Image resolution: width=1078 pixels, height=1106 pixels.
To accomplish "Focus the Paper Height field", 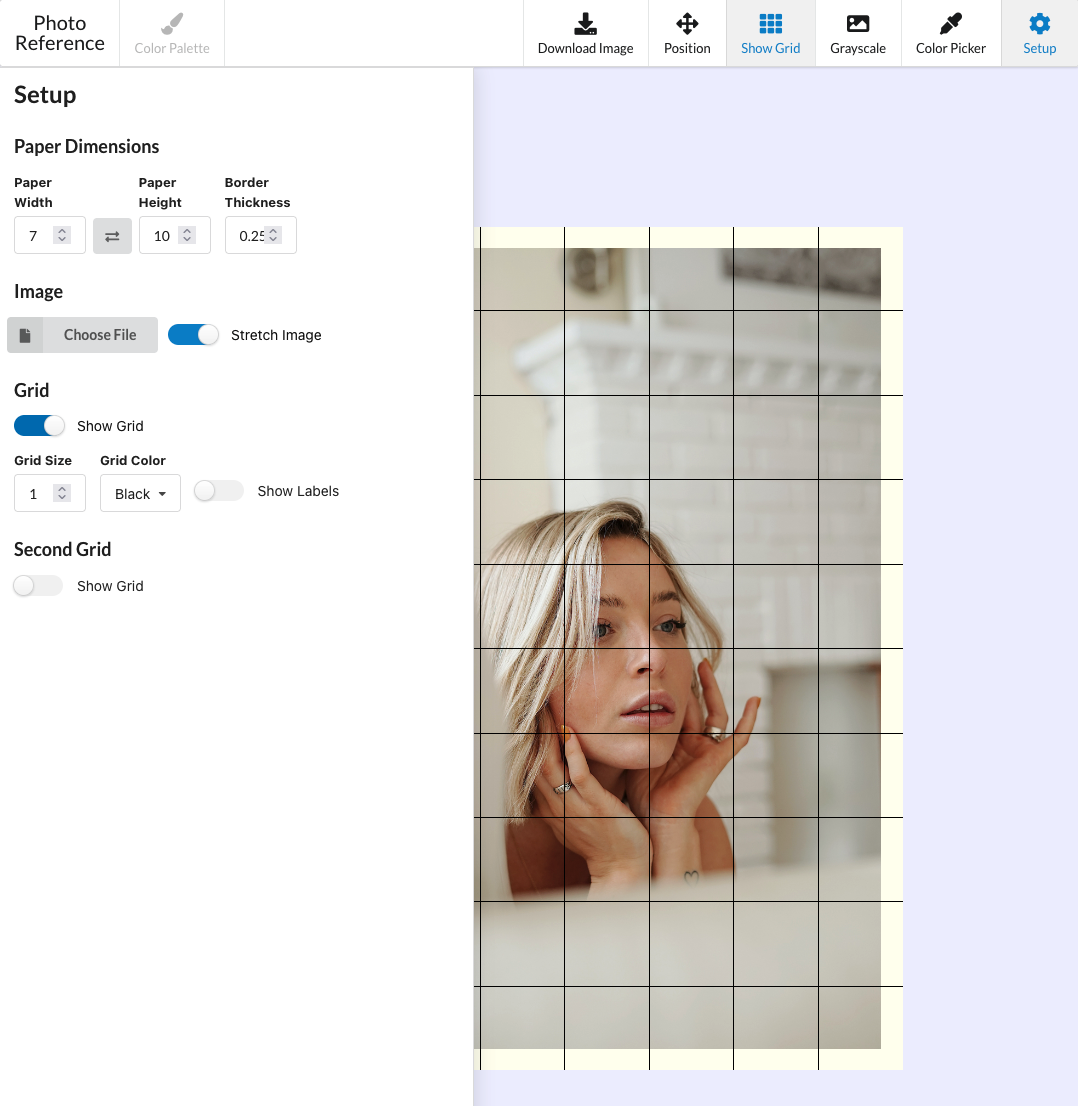I will click(174, 235).
